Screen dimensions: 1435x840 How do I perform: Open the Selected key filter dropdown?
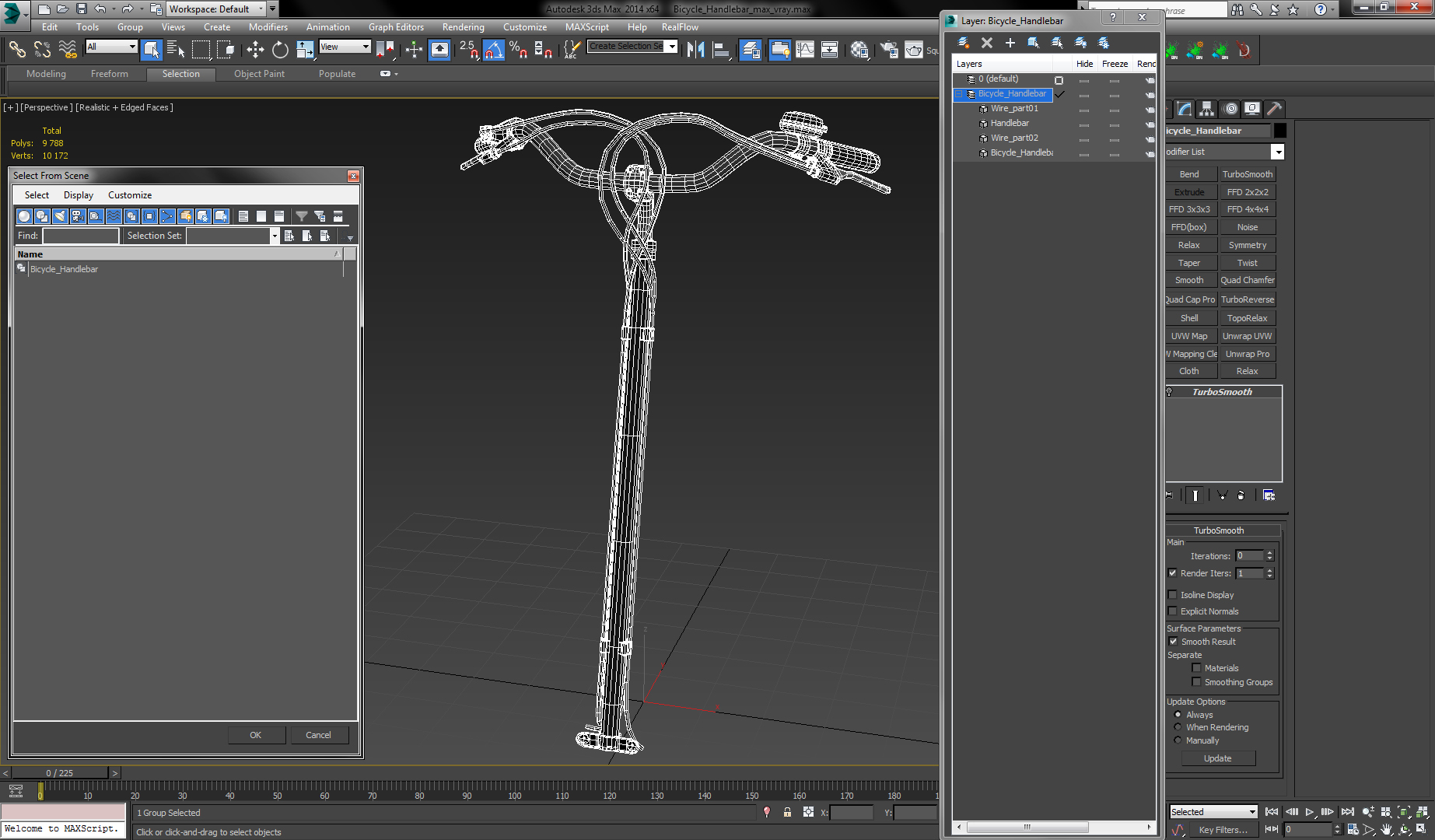click(x=1213, y=812)
